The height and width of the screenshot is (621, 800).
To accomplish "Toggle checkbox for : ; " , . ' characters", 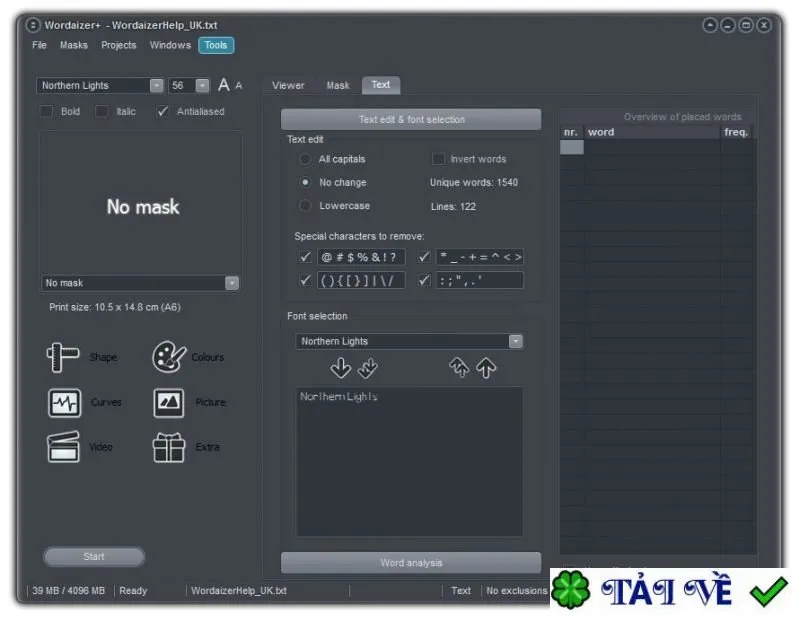I will (424, 280).
